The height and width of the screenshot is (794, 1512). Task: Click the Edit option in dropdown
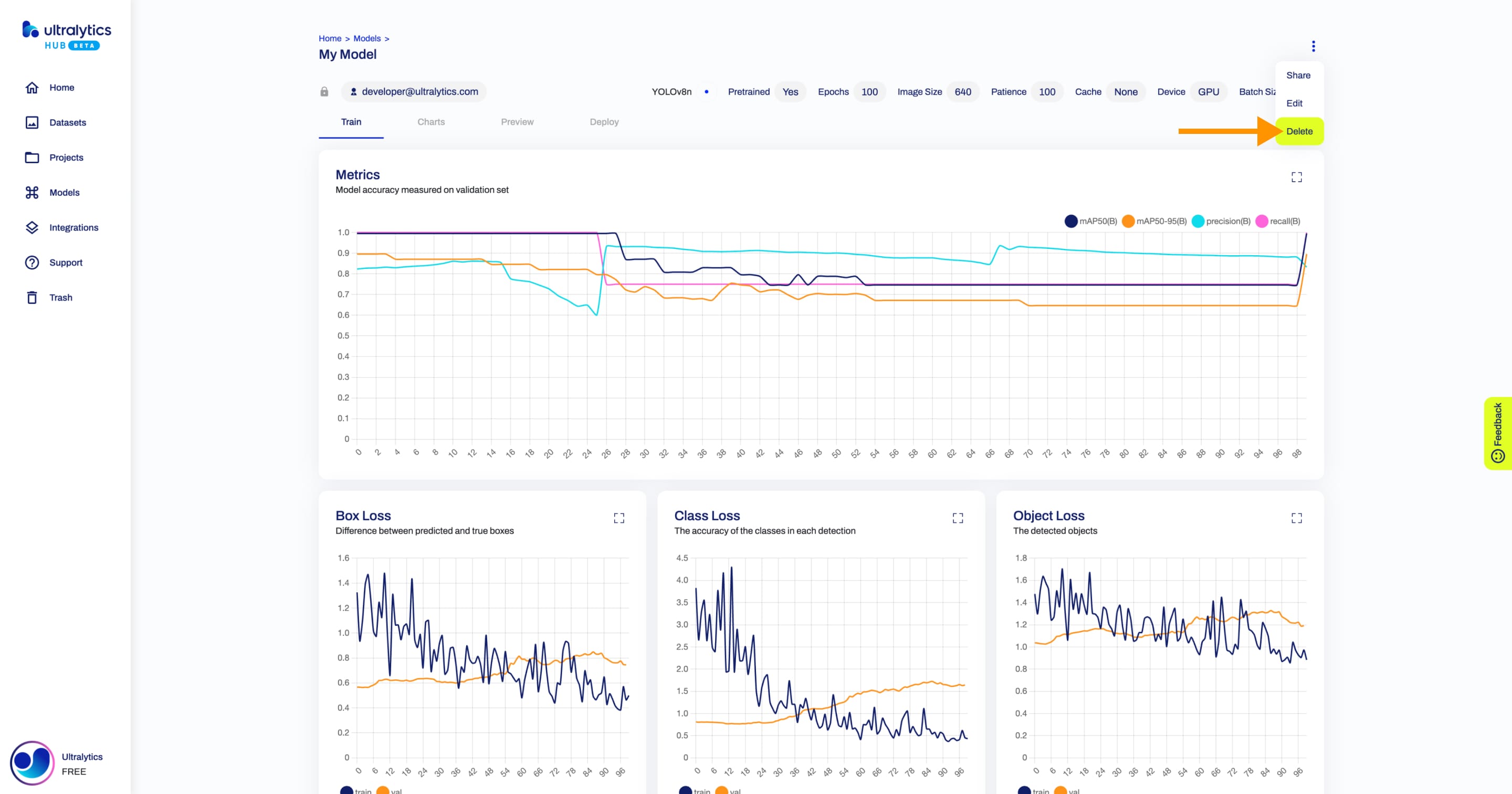[1297, 103]
